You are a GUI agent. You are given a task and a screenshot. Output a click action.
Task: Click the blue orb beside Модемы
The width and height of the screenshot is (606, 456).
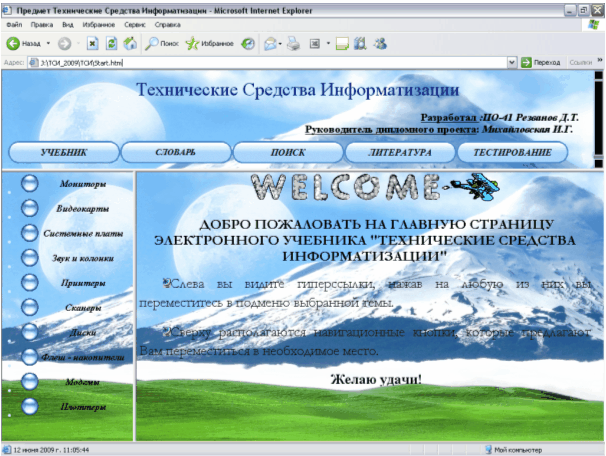(30, 382)
